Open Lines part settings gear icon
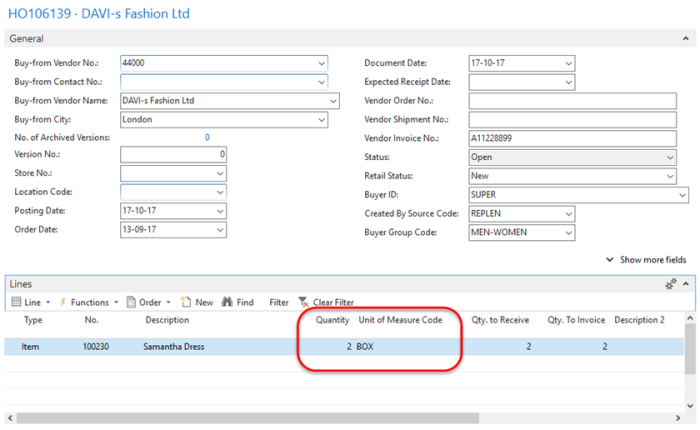700x430 pixels. (672, 285)
